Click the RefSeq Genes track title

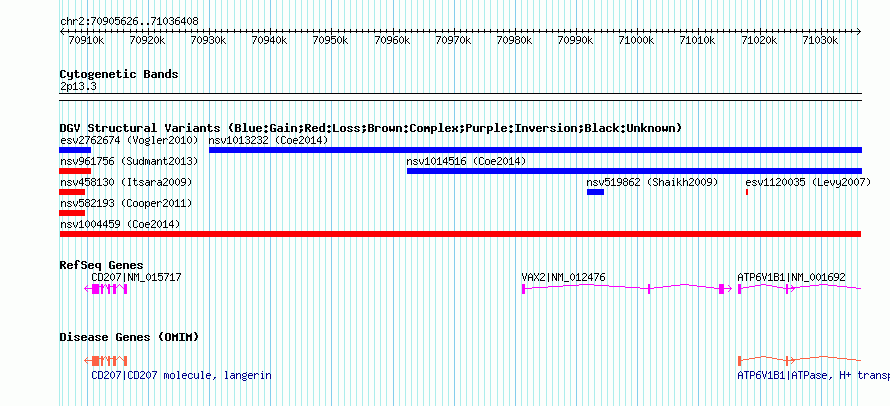pyautogui.click(x=101, y=265)
